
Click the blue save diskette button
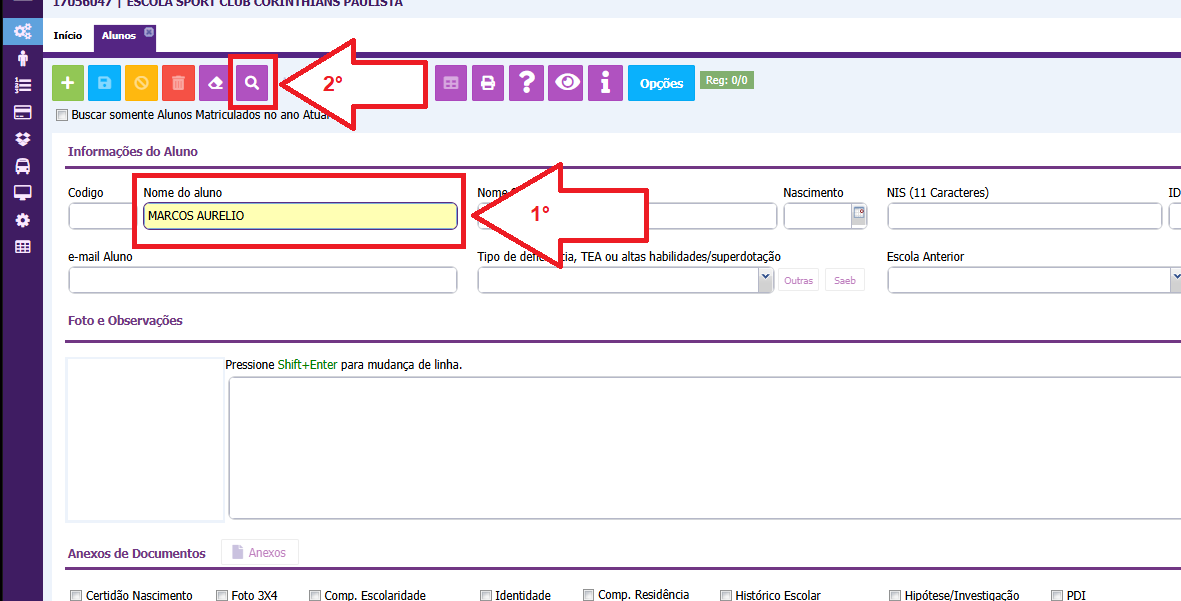coord(104,83)
